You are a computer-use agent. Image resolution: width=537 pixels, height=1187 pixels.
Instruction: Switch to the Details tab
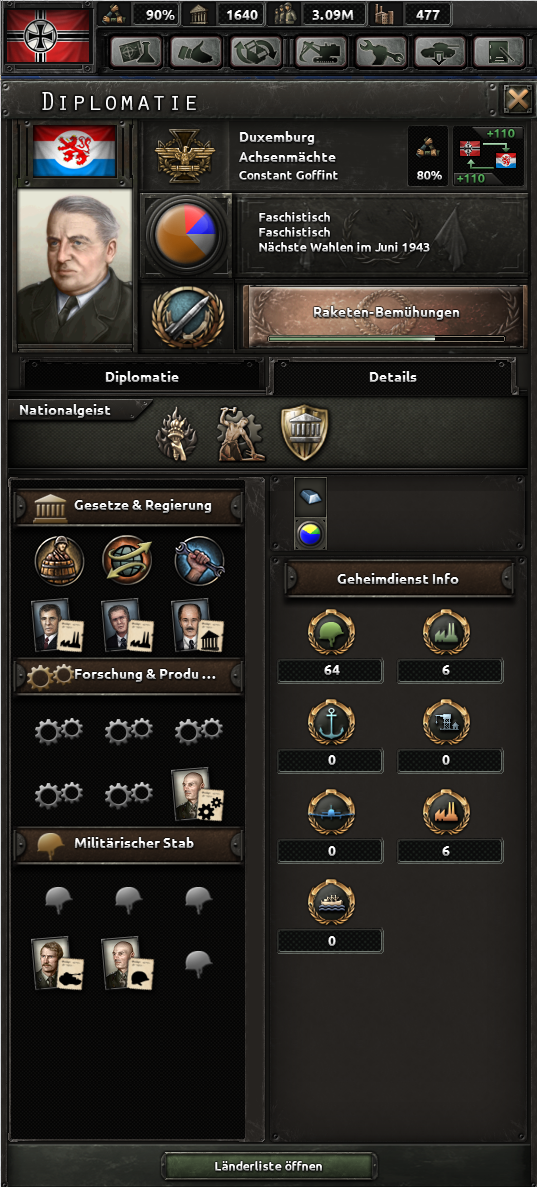coord(392,377)
